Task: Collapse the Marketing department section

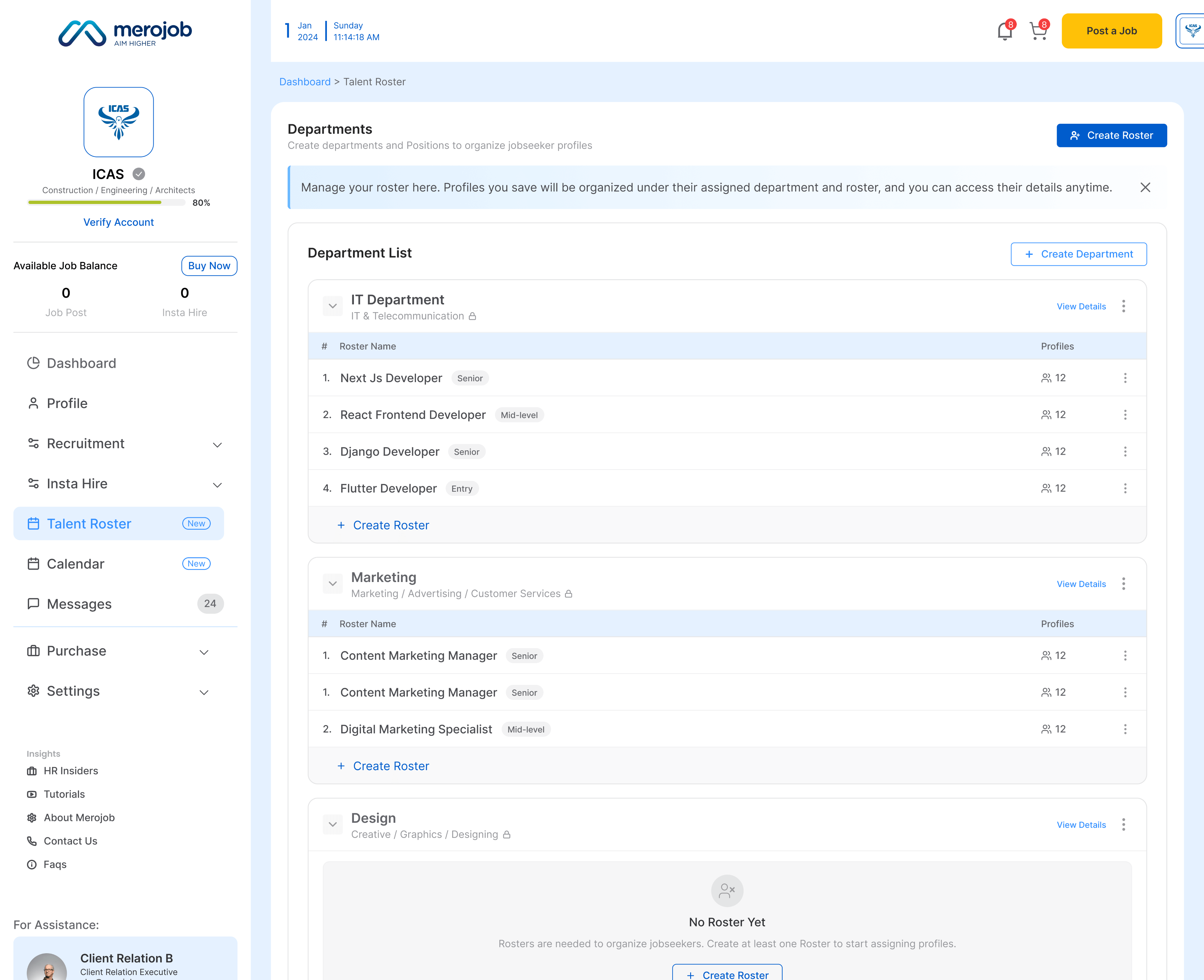Action: tap(332, 584)
